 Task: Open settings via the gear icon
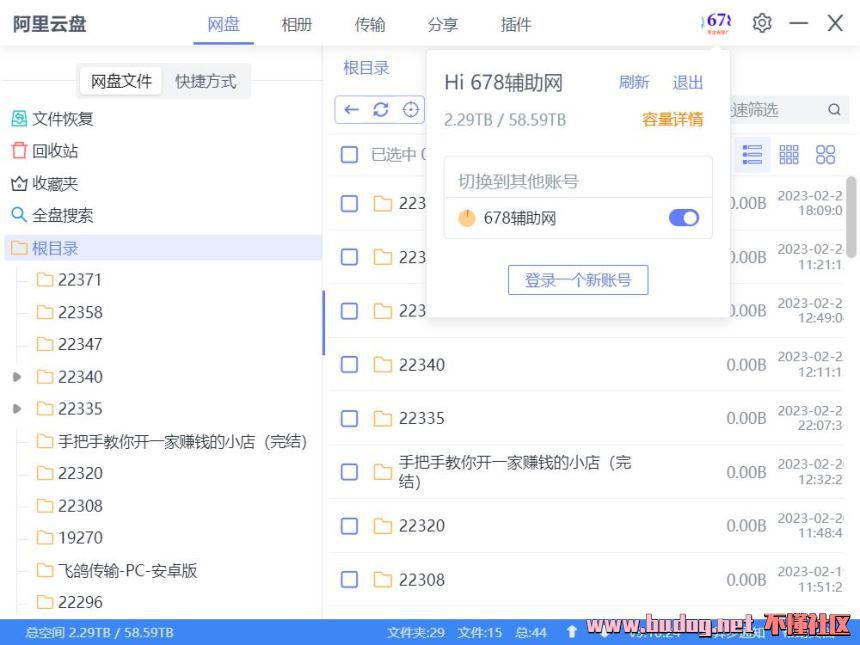[762, 23]
